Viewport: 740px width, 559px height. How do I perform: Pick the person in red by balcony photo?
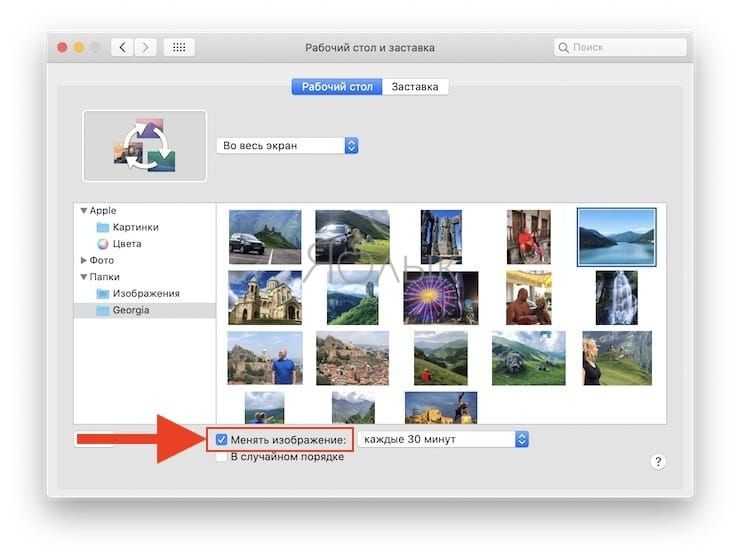click(x=529, y=237)
